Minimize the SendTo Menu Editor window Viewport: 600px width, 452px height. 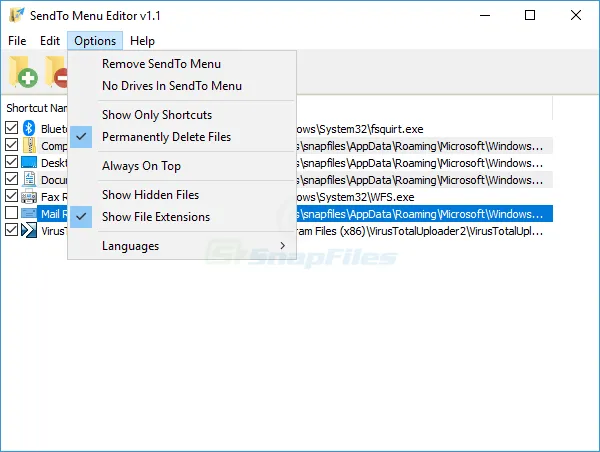coord(485,15)
